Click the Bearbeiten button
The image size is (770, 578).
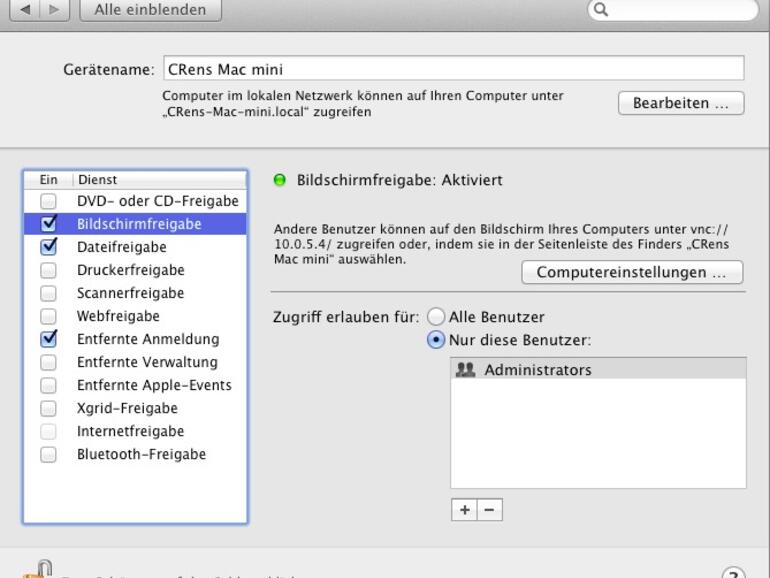point(681,103)
